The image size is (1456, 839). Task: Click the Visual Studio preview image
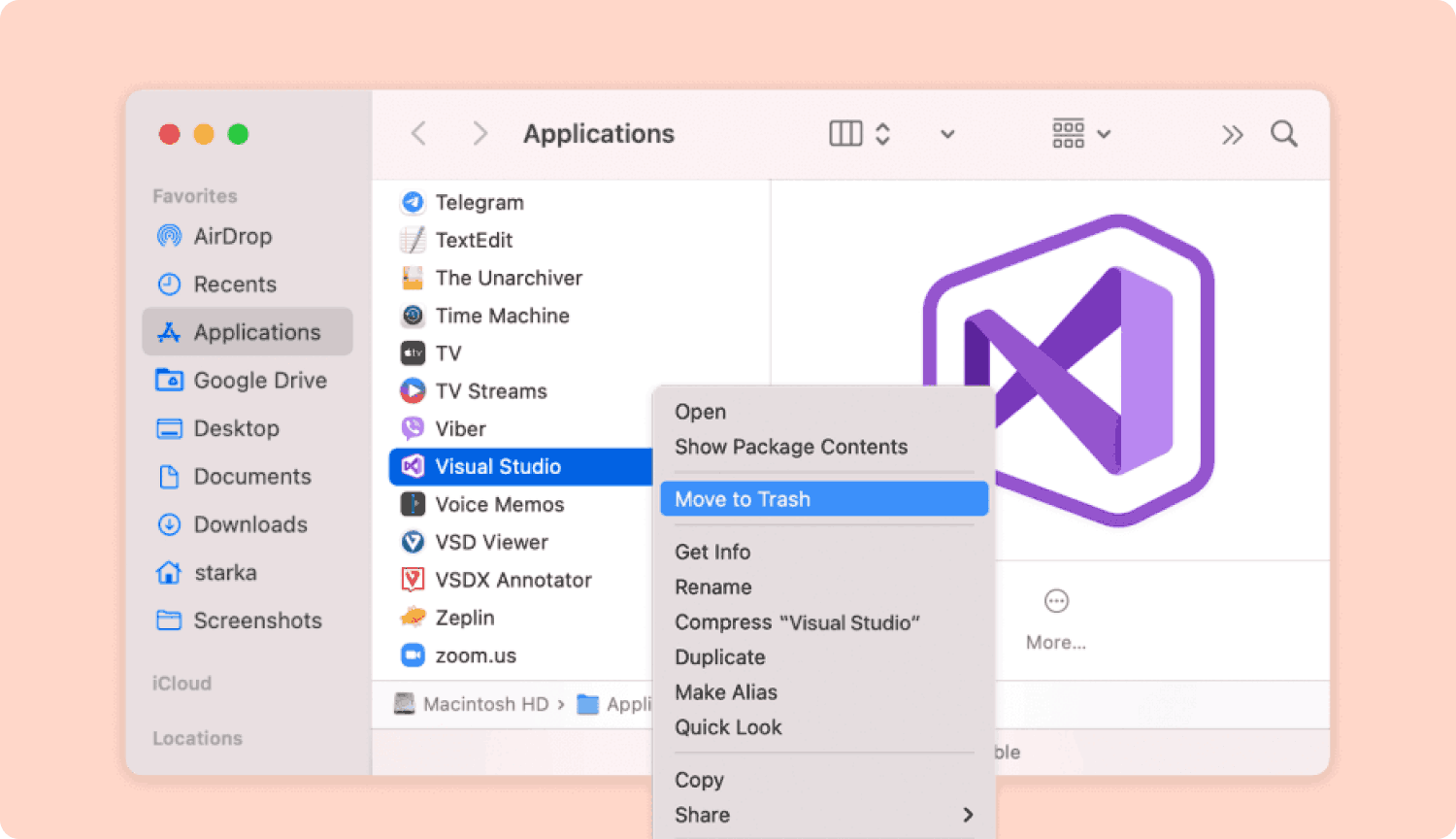[x=1069, y=369]
